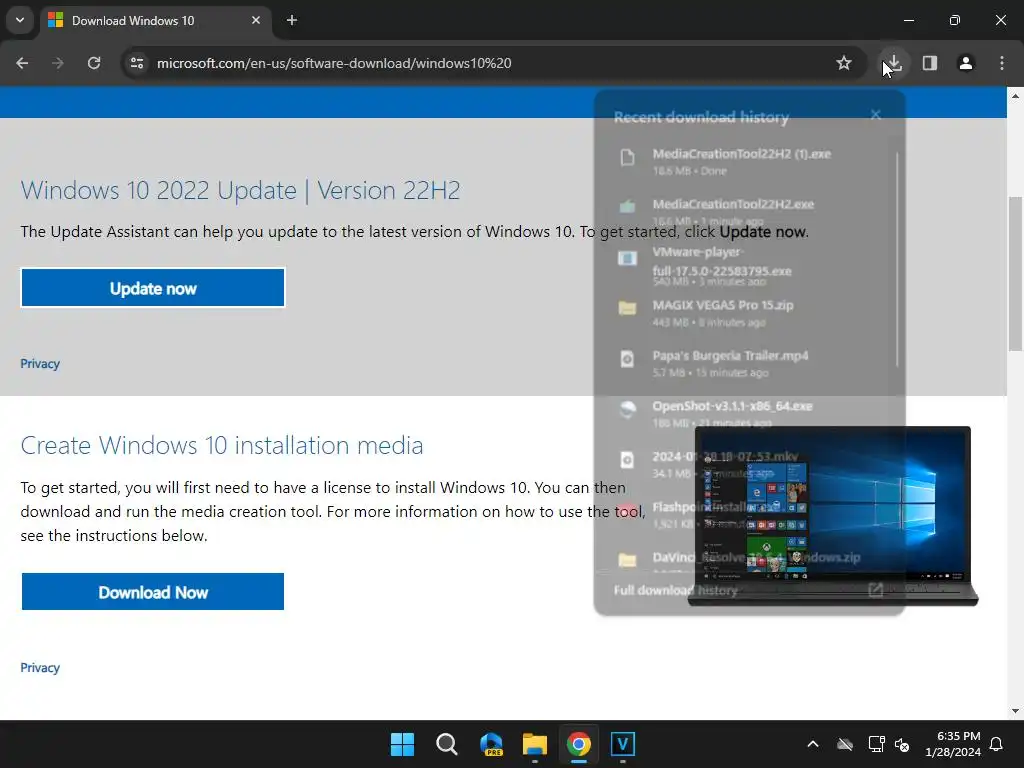Open the Chrome profile icon
Screen dimensions: 1024x768
coord(965,63)
